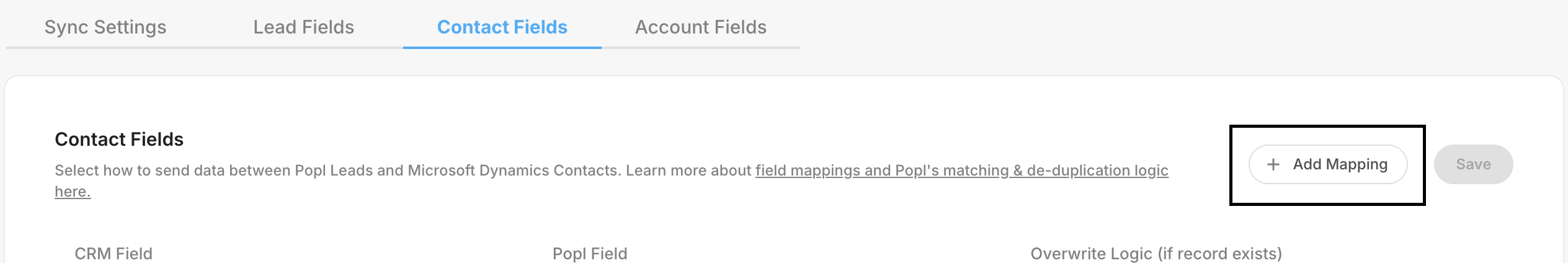The image size is (1568, 263).
Task: Click the Overwrite Logic column header
Action: pyautogui.click(x=1092, y=254)
